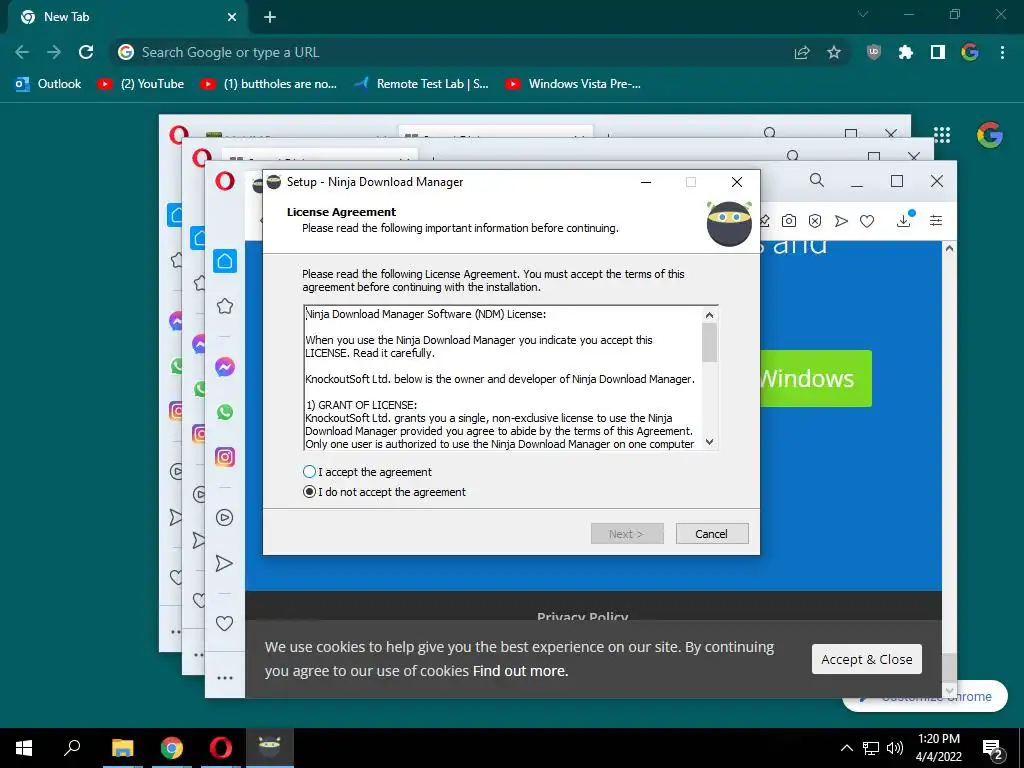The width and height of the screenshot is (1024, 768).
Task: Switch to Chrome from the taskbar
Action: pos(172,748)
